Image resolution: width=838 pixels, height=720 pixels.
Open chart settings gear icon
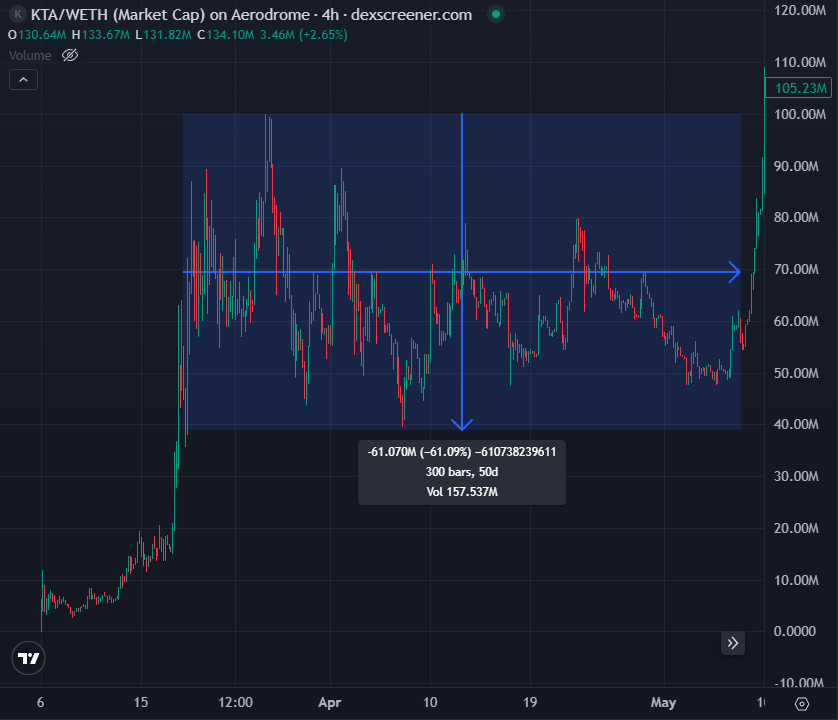[x=802, y=703]
